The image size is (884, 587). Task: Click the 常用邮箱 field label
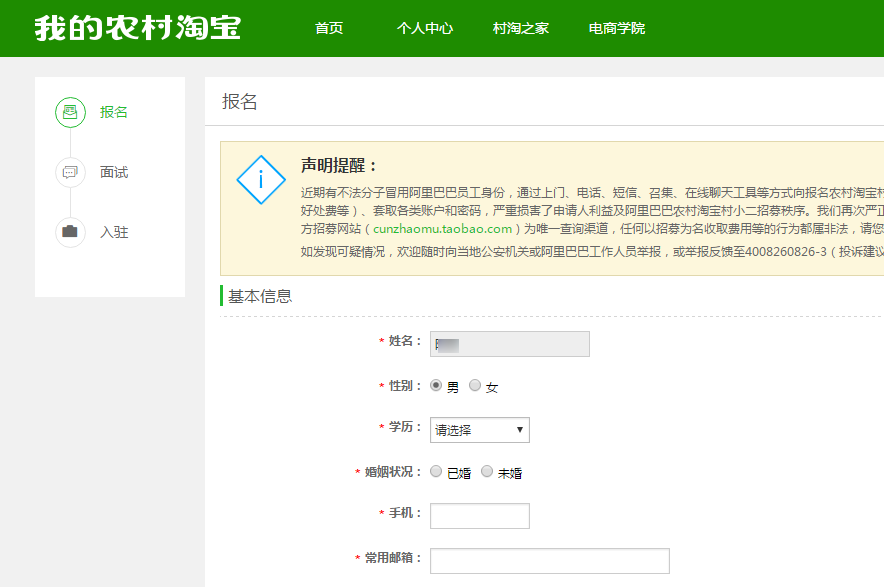coord(392,558)
